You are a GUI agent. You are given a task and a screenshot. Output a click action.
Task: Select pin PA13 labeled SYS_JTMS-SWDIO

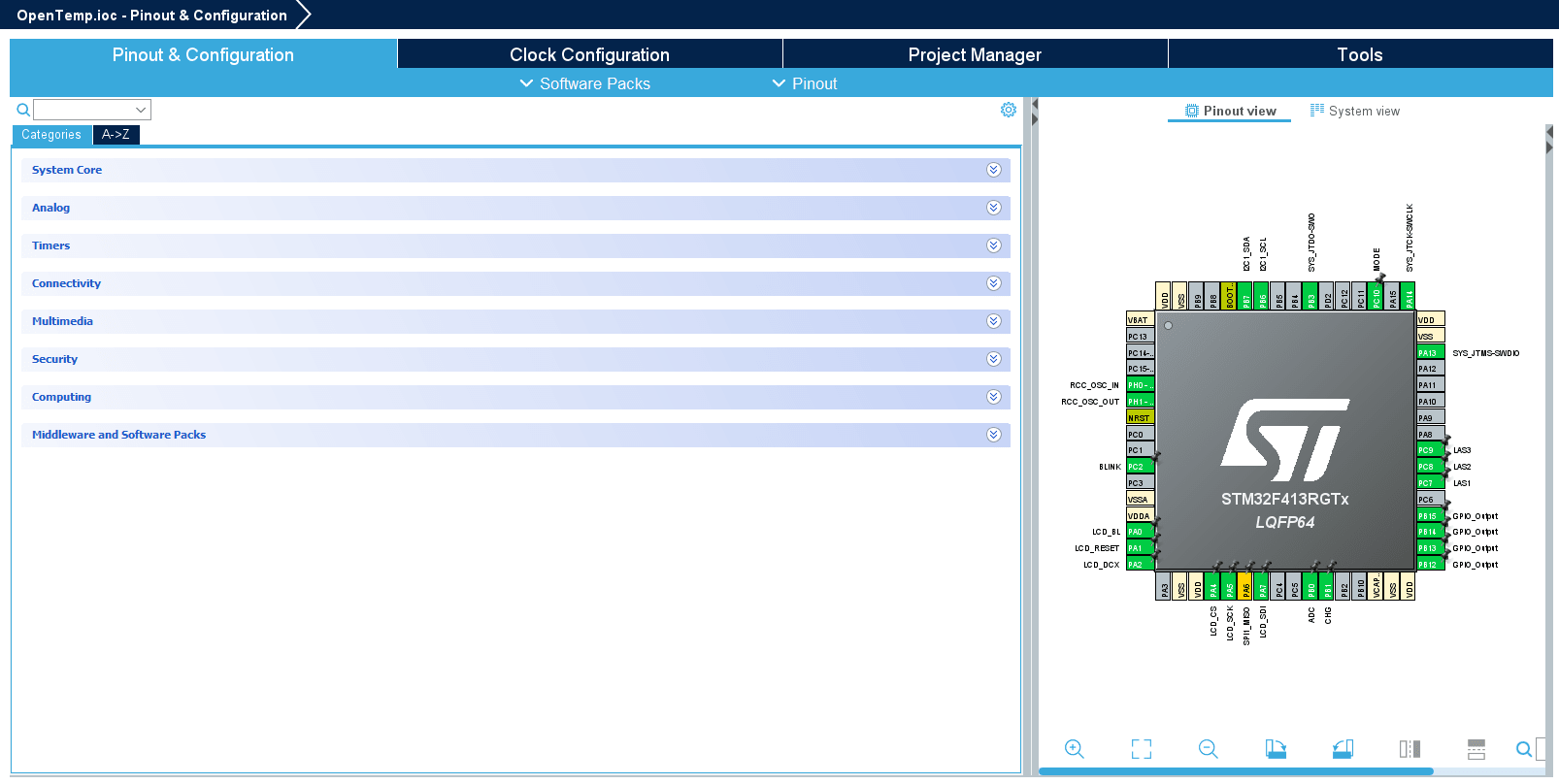(x=1431, y=352)
